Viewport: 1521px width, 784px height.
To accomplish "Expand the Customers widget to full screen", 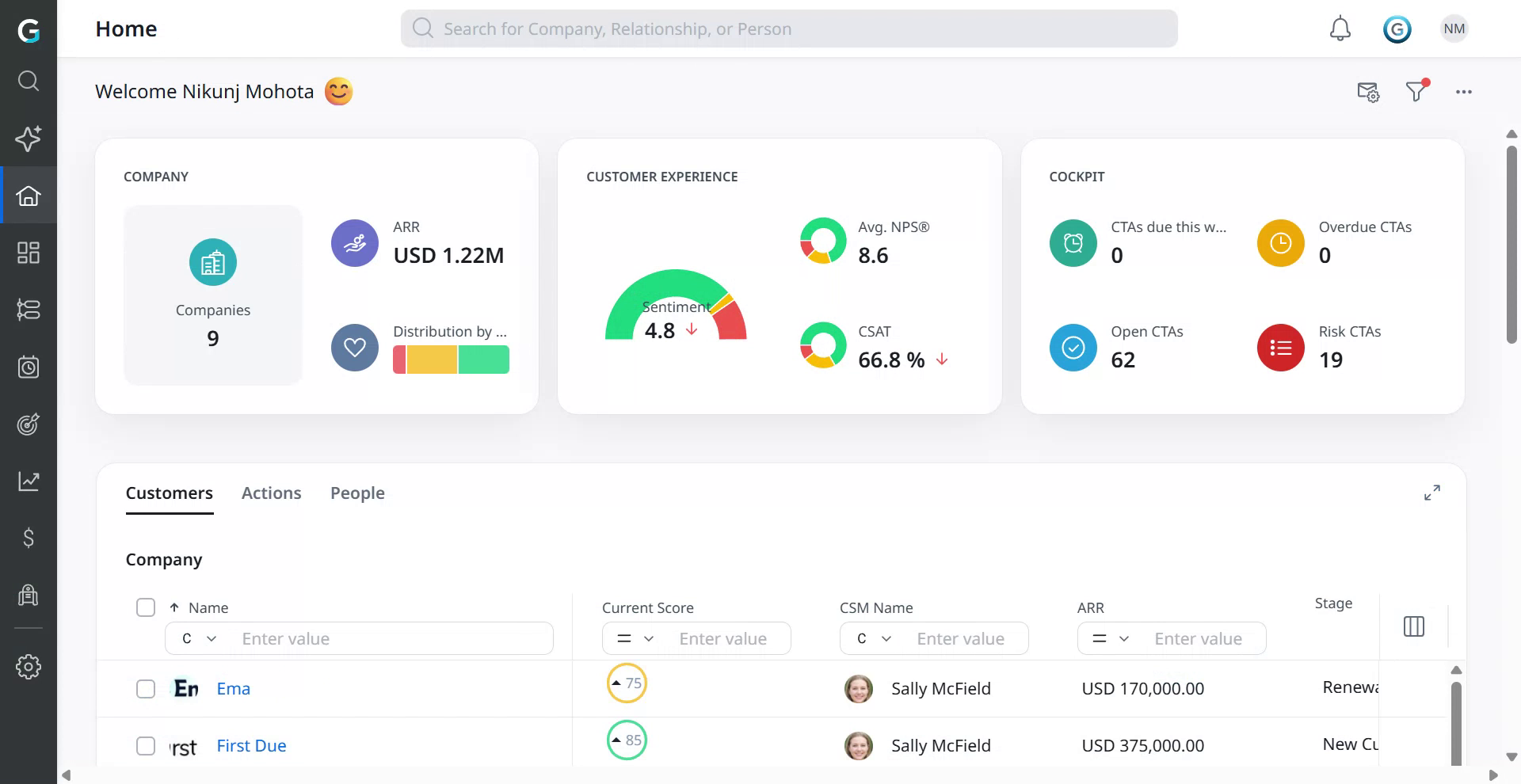I will coord(1432,493).
